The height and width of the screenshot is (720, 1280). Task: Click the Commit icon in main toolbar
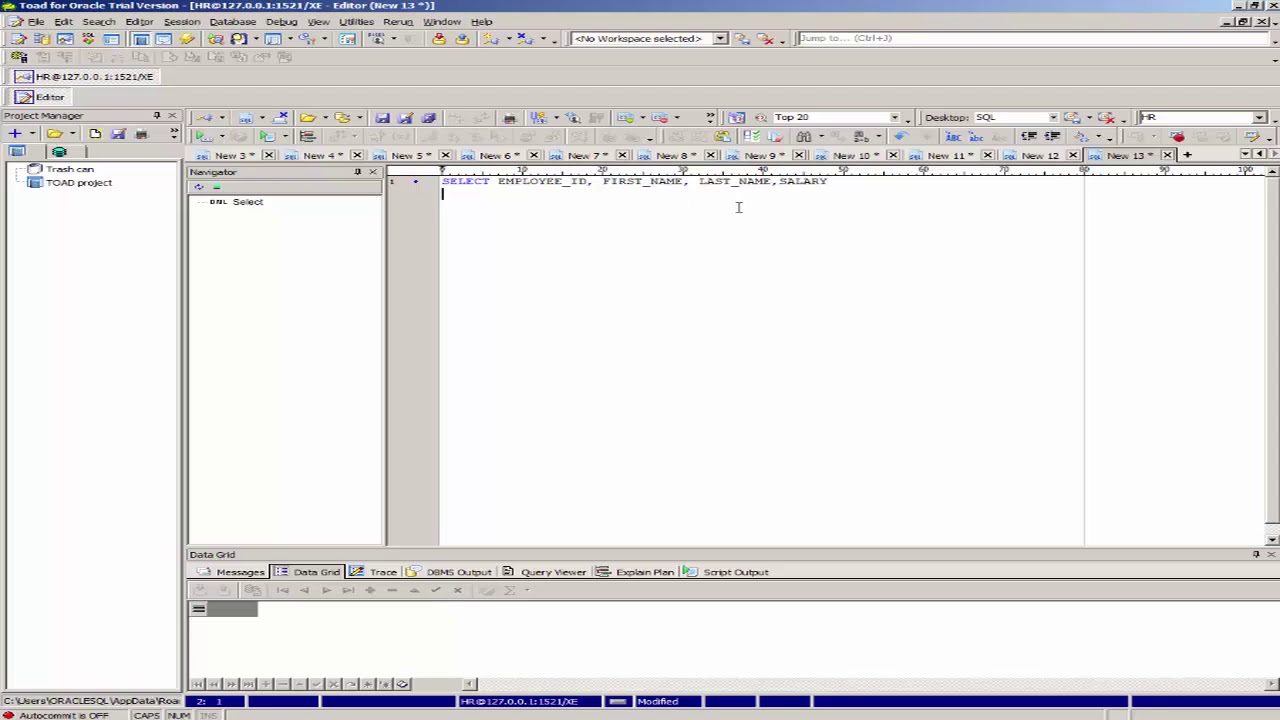coord(439,38)
